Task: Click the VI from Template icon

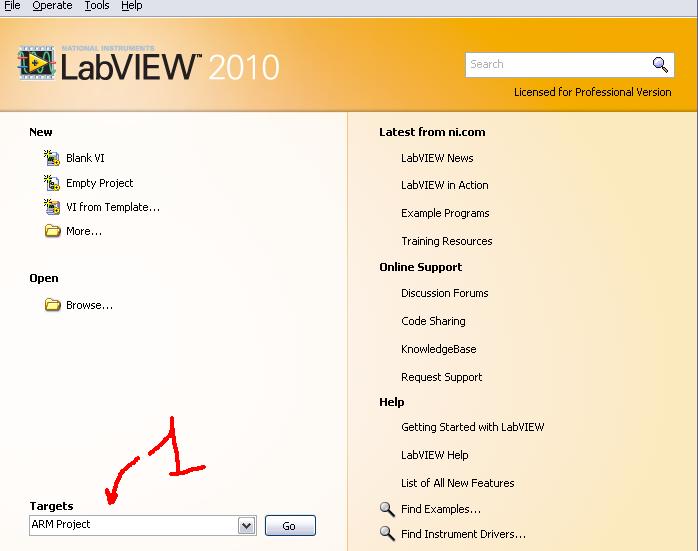Action: coord(52,207)
